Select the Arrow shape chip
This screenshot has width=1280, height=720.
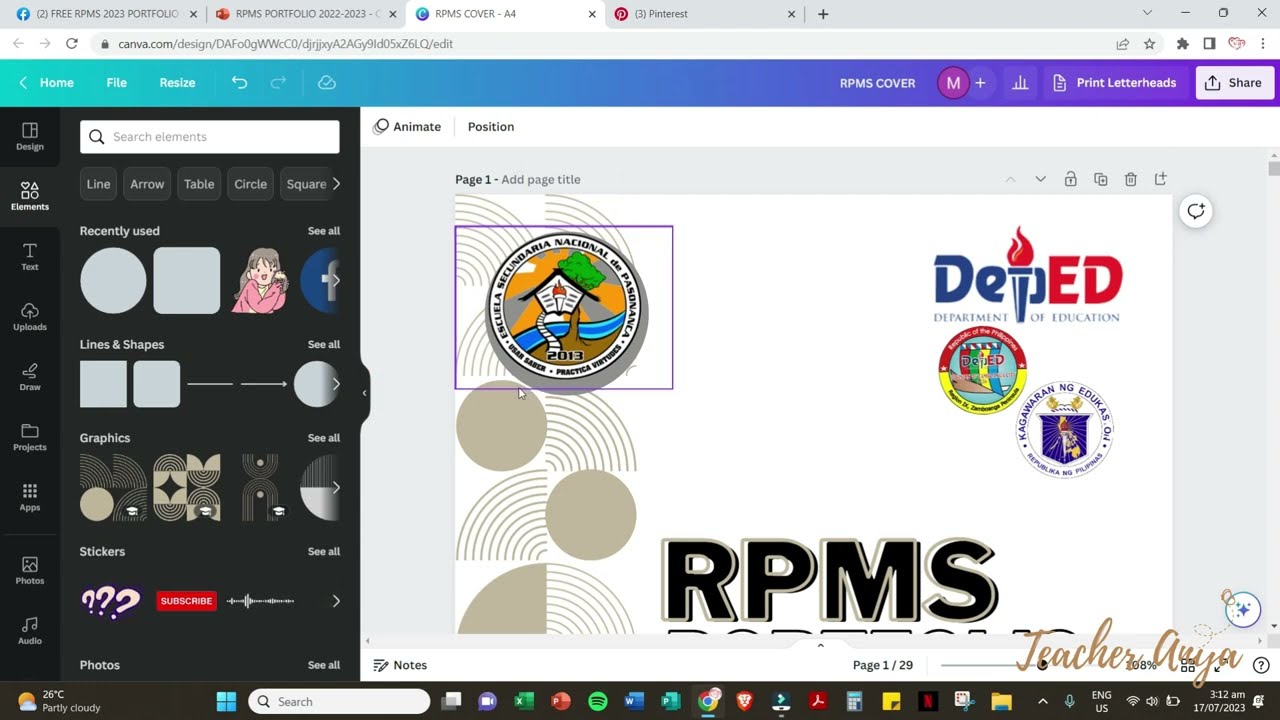pos(147,184)
